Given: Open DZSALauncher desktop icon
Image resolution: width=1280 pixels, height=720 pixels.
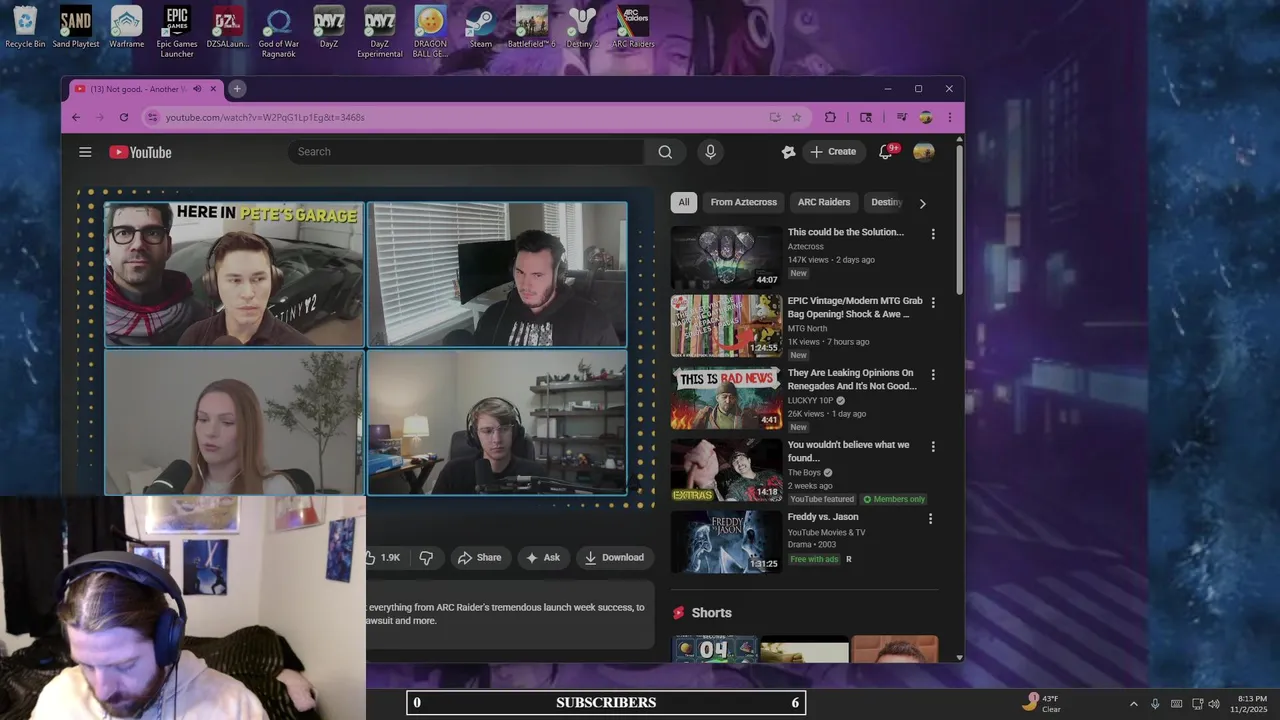Looking at the screenshot, I should 228,27.
